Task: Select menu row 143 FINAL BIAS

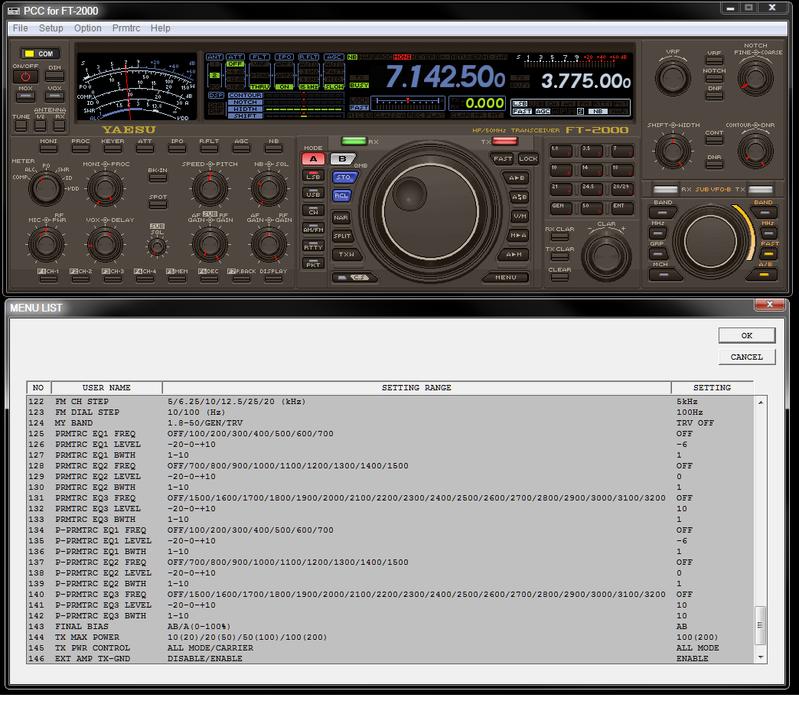Action: [391, 626]
